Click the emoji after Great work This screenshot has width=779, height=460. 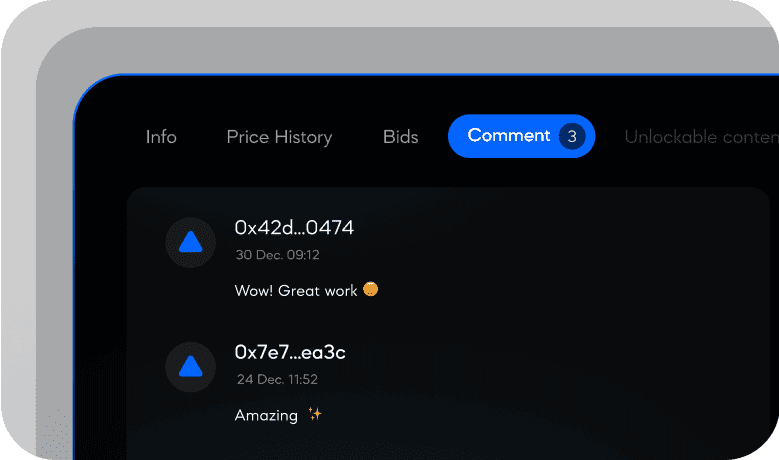(x=370, y=289)
